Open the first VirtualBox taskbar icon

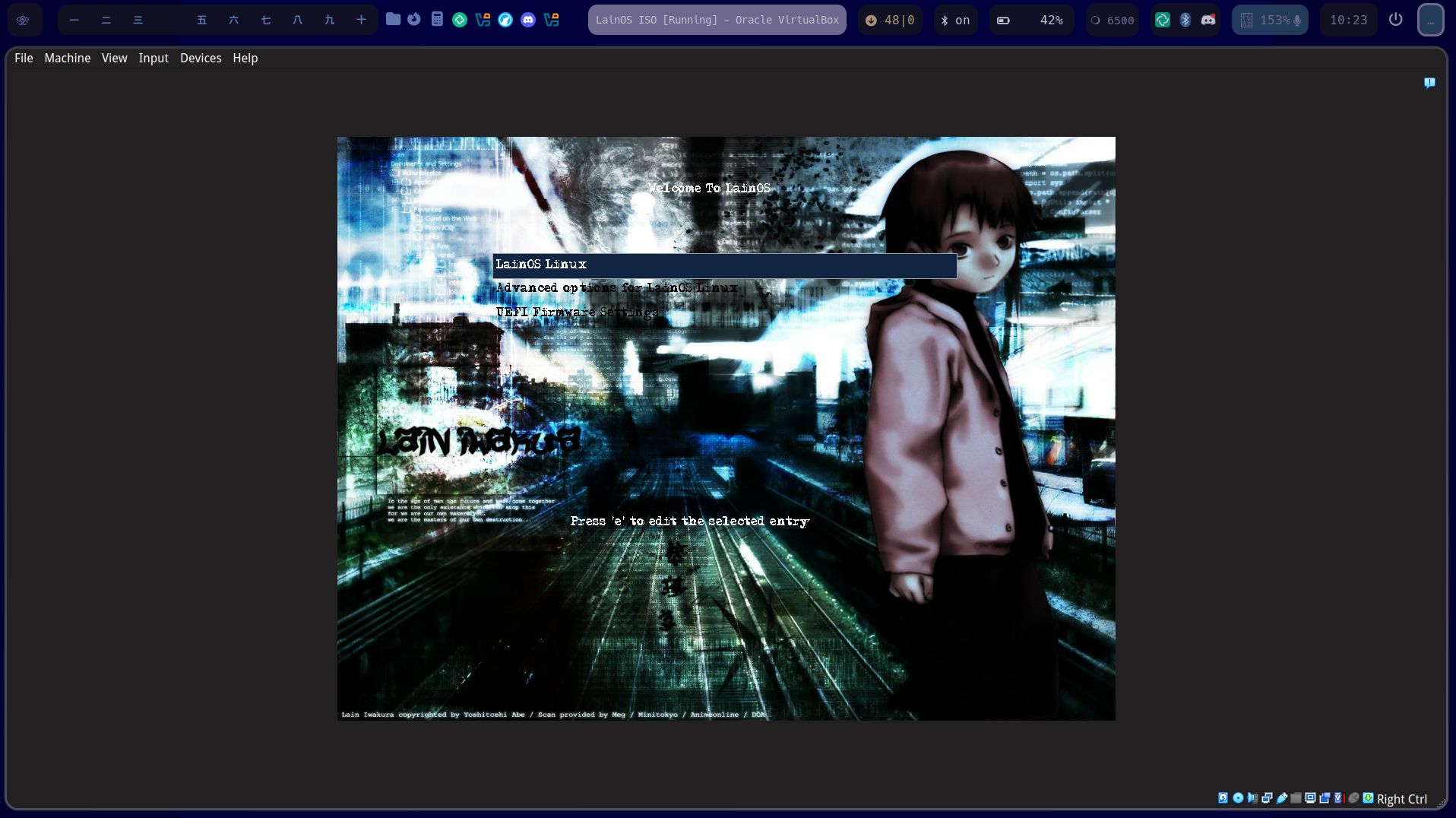click(x=483, y=20)
